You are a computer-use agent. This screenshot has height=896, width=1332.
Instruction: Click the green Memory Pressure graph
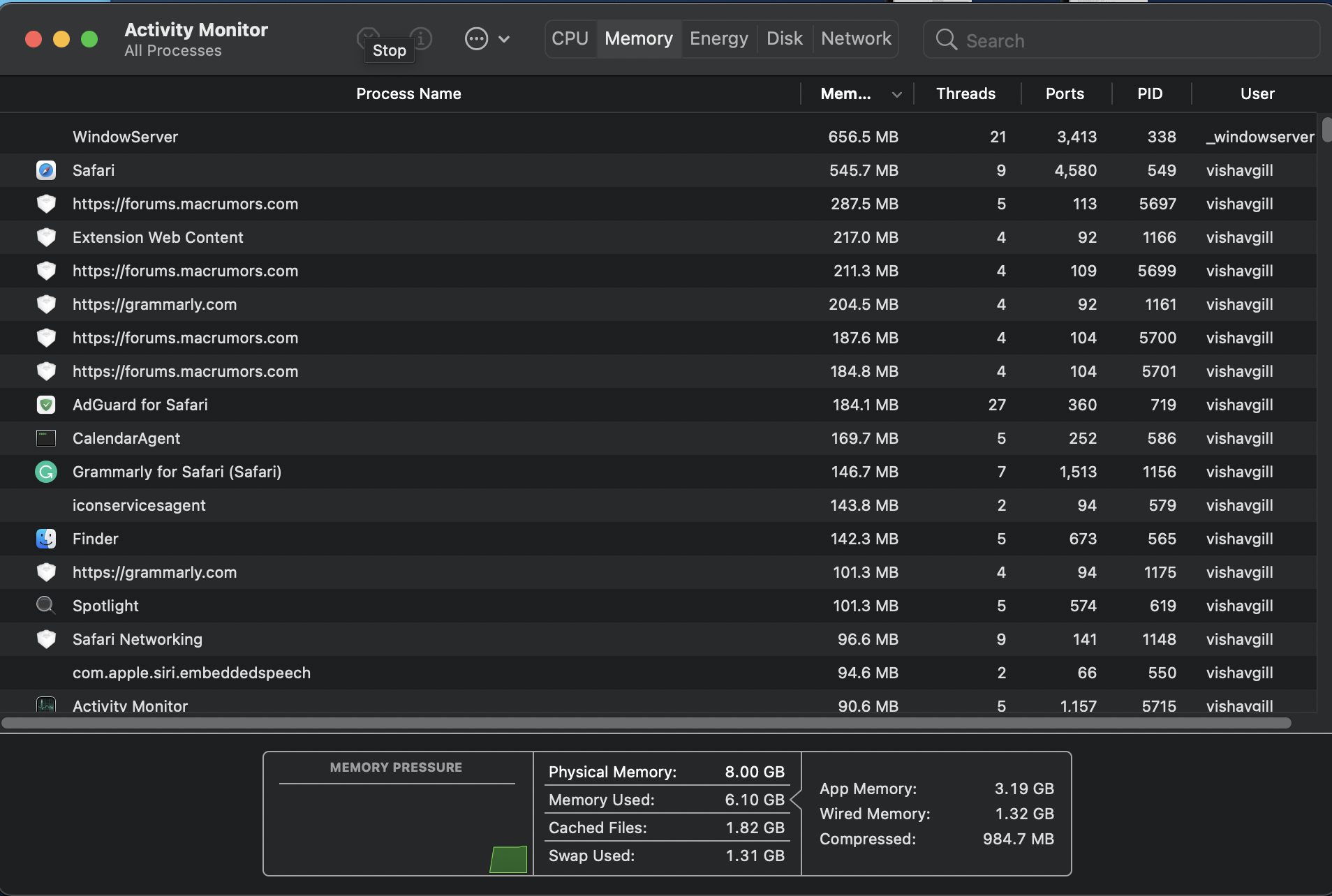coord(508,859)
